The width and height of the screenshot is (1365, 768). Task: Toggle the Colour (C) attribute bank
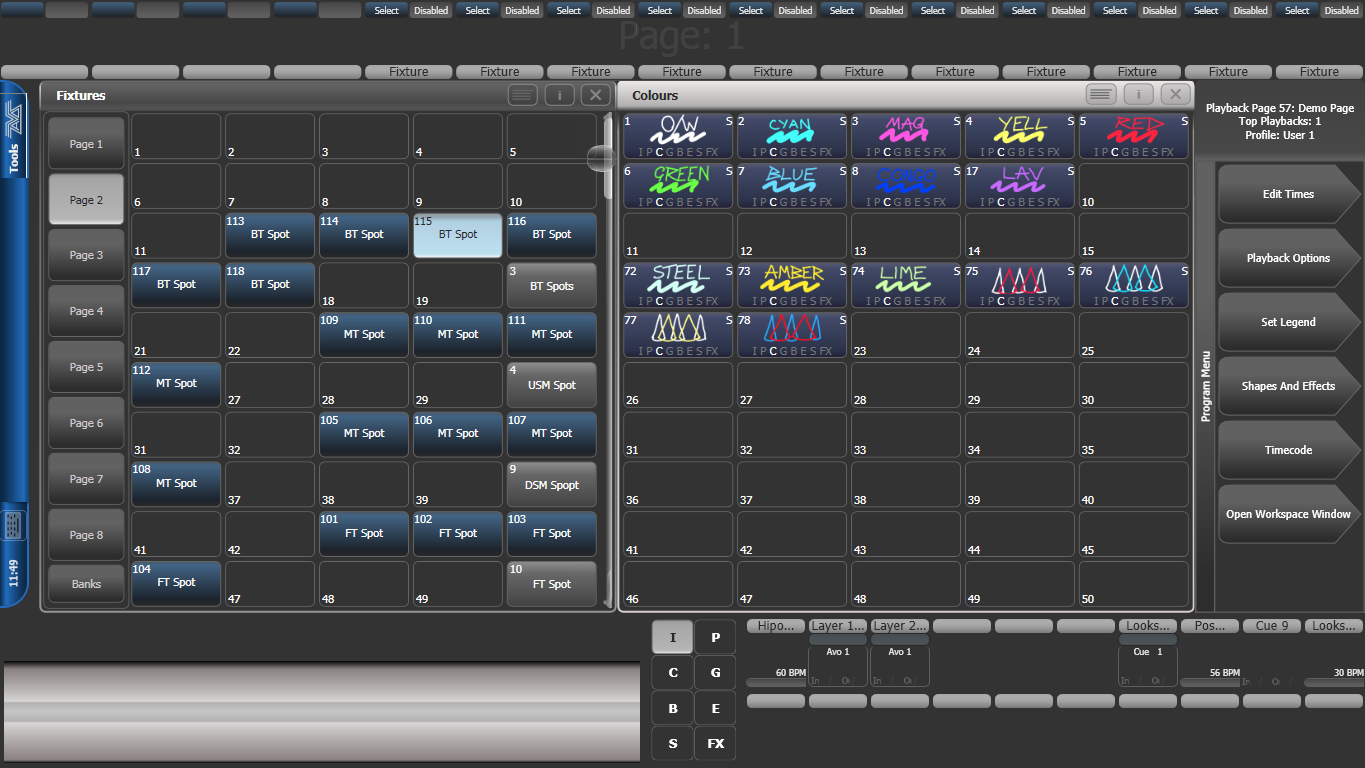click(x=673, y=673)
